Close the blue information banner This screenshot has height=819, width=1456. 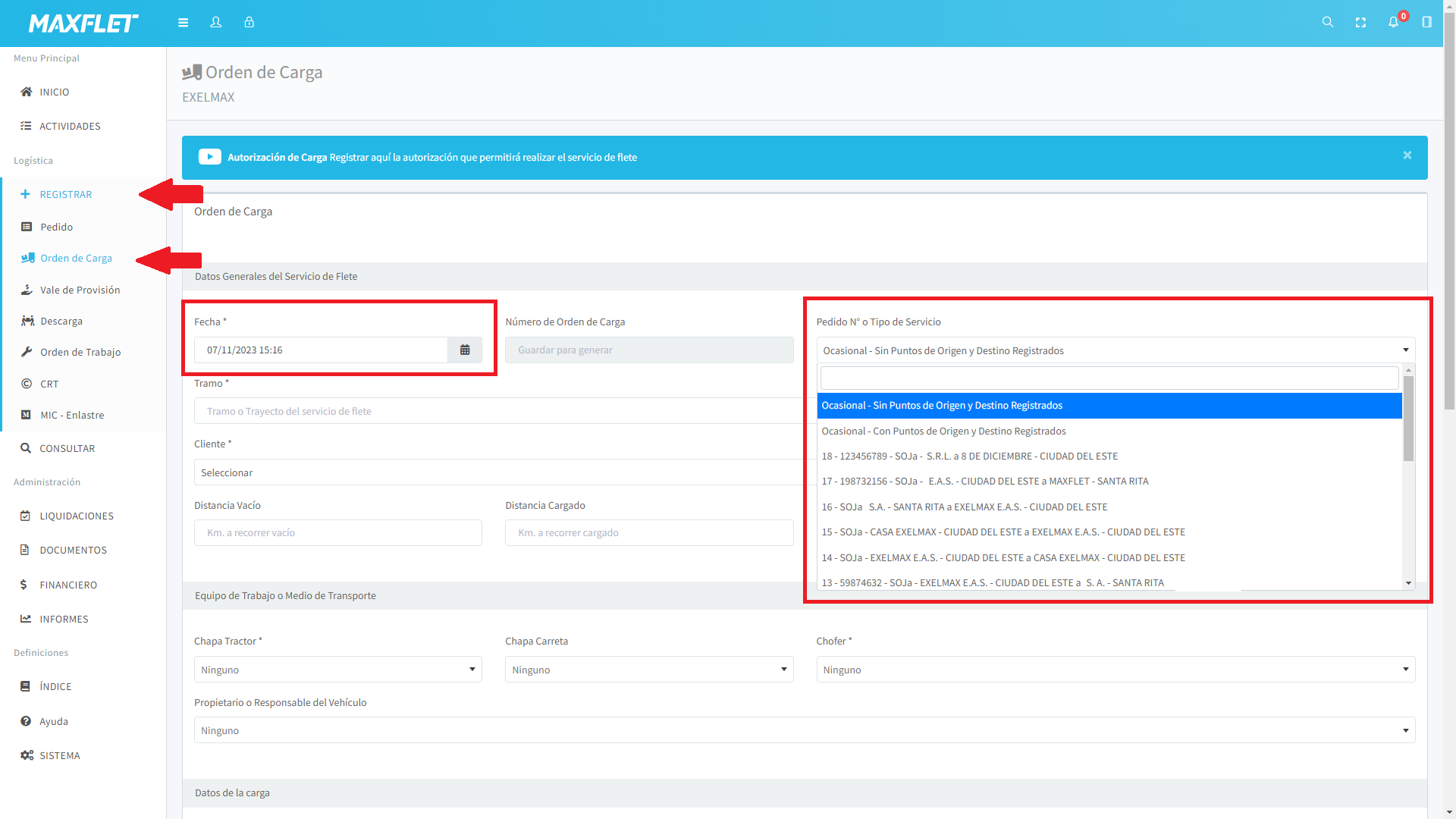click(1407, 155)
